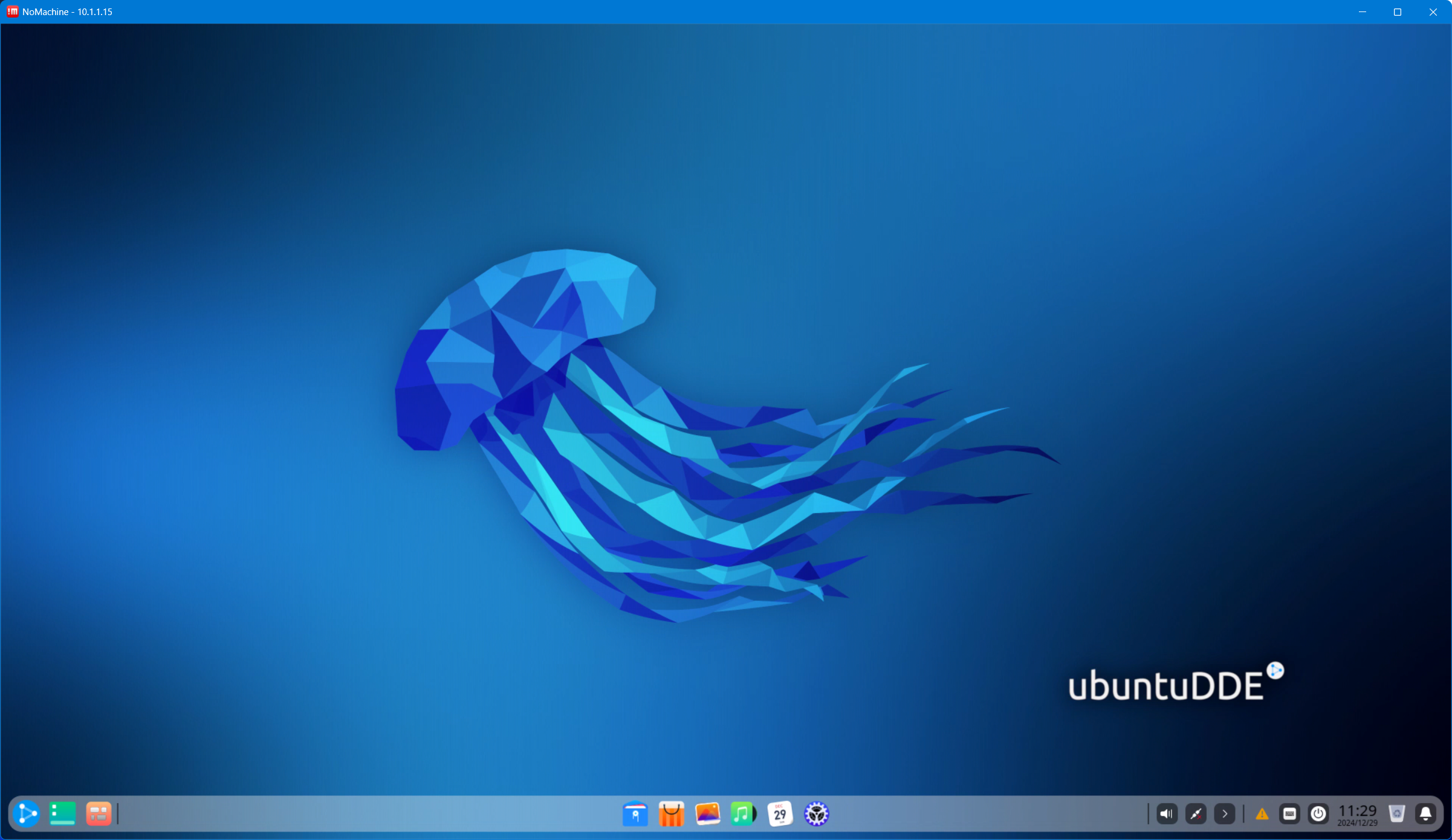1452x840 pixels.
Task: Expand the tray arrow chevron
Action: [1225, 814]
